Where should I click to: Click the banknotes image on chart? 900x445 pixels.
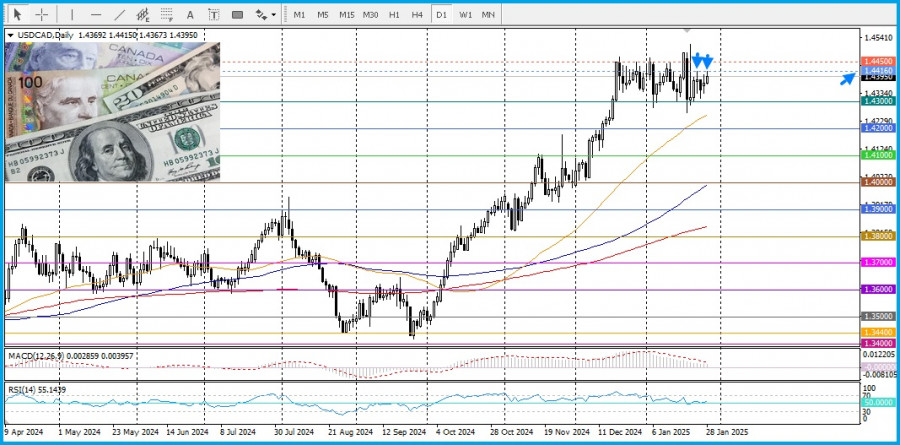pos(112,113)
